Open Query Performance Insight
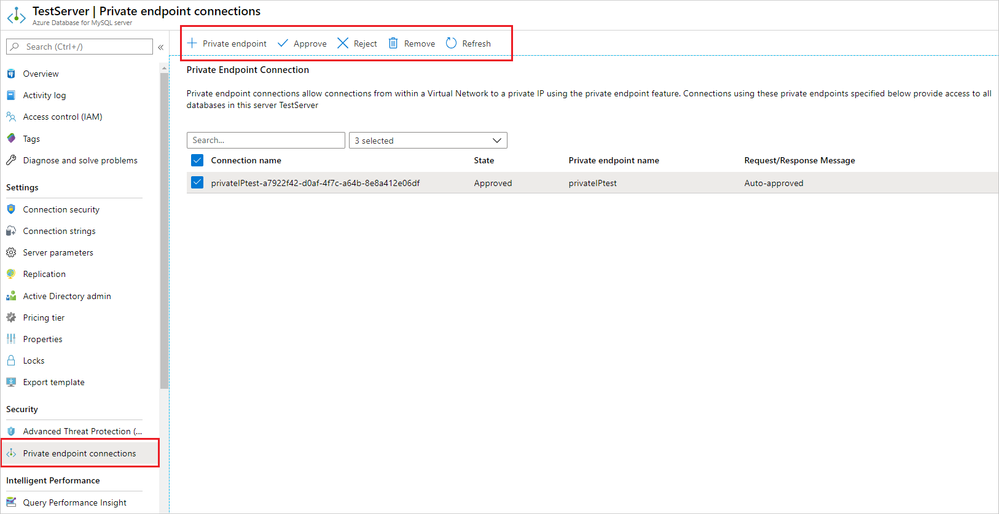 click(x=75, y=503)
